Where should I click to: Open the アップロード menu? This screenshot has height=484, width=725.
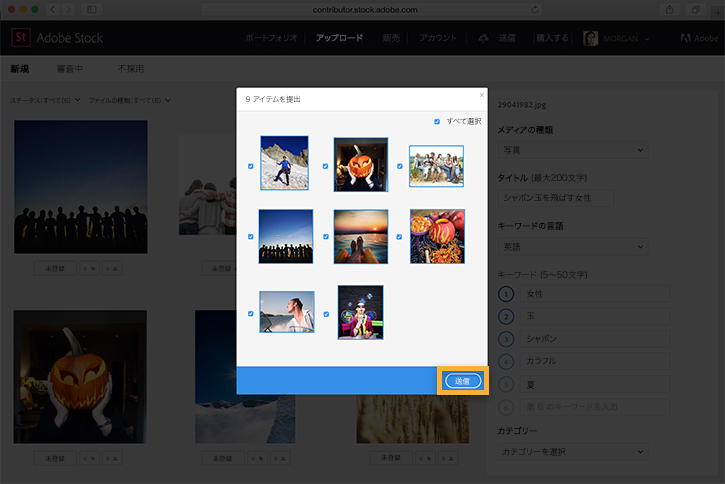point(339,38)
